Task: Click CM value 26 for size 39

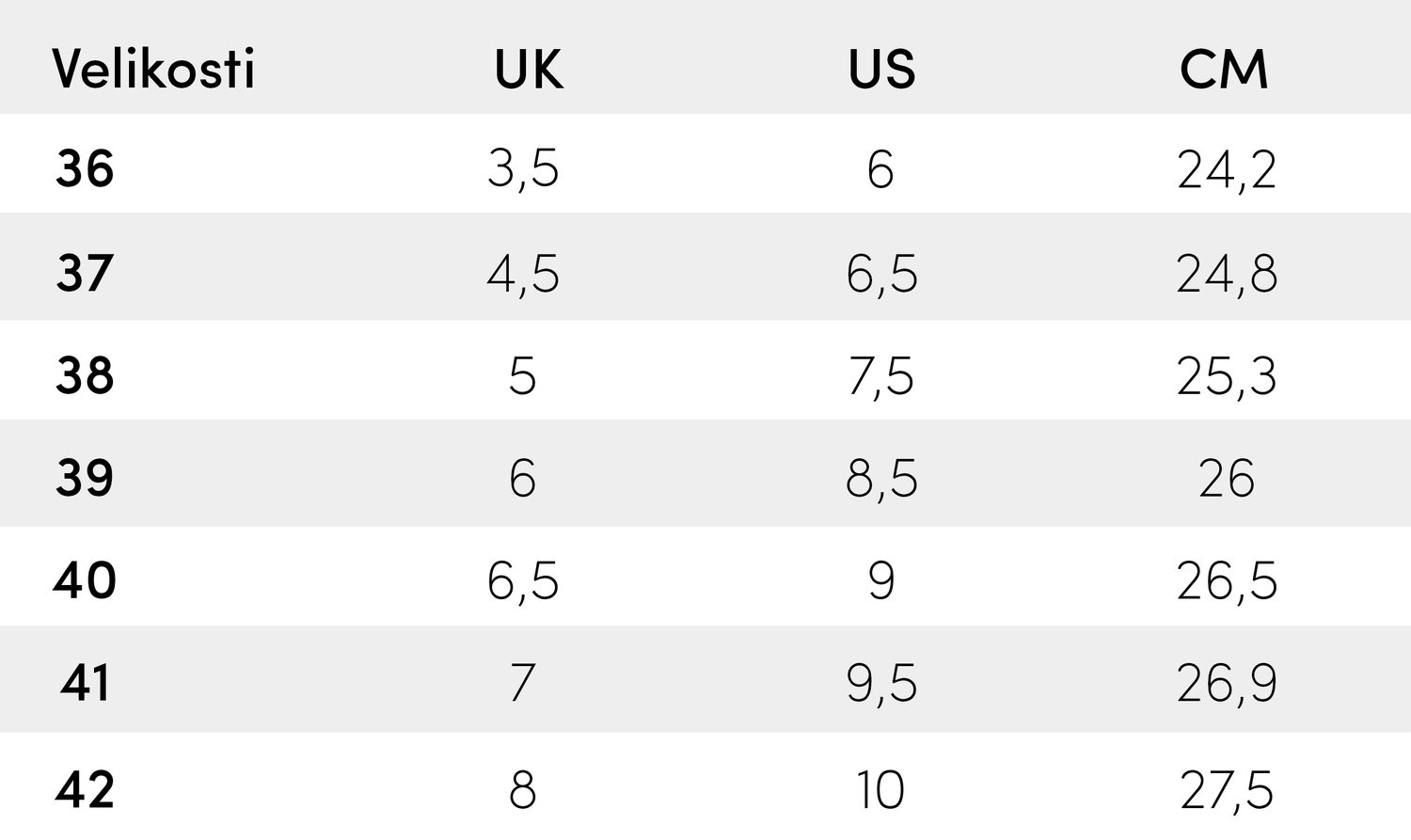Action: click(1227, 478)
